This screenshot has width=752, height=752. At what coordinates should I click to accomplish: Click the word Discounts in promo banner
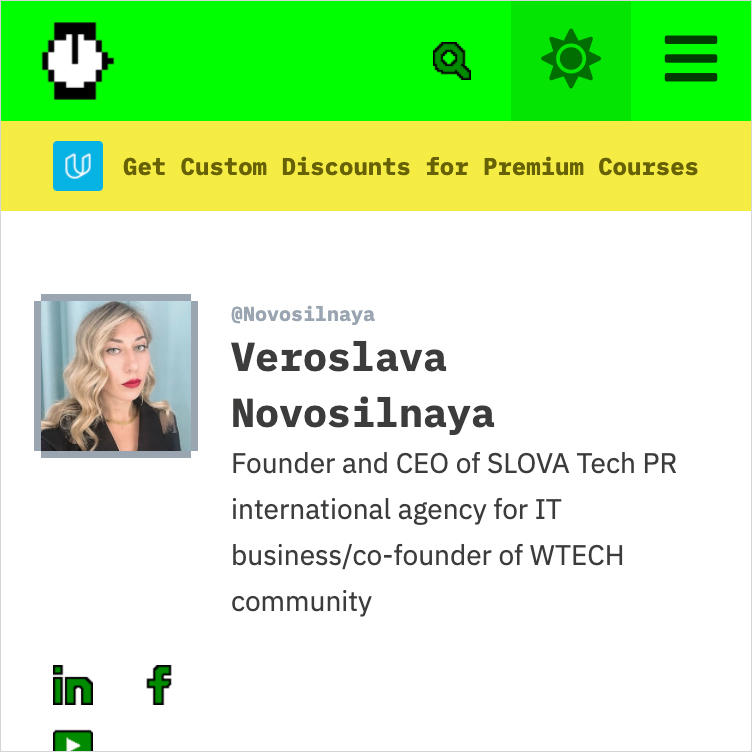point(346,167)
